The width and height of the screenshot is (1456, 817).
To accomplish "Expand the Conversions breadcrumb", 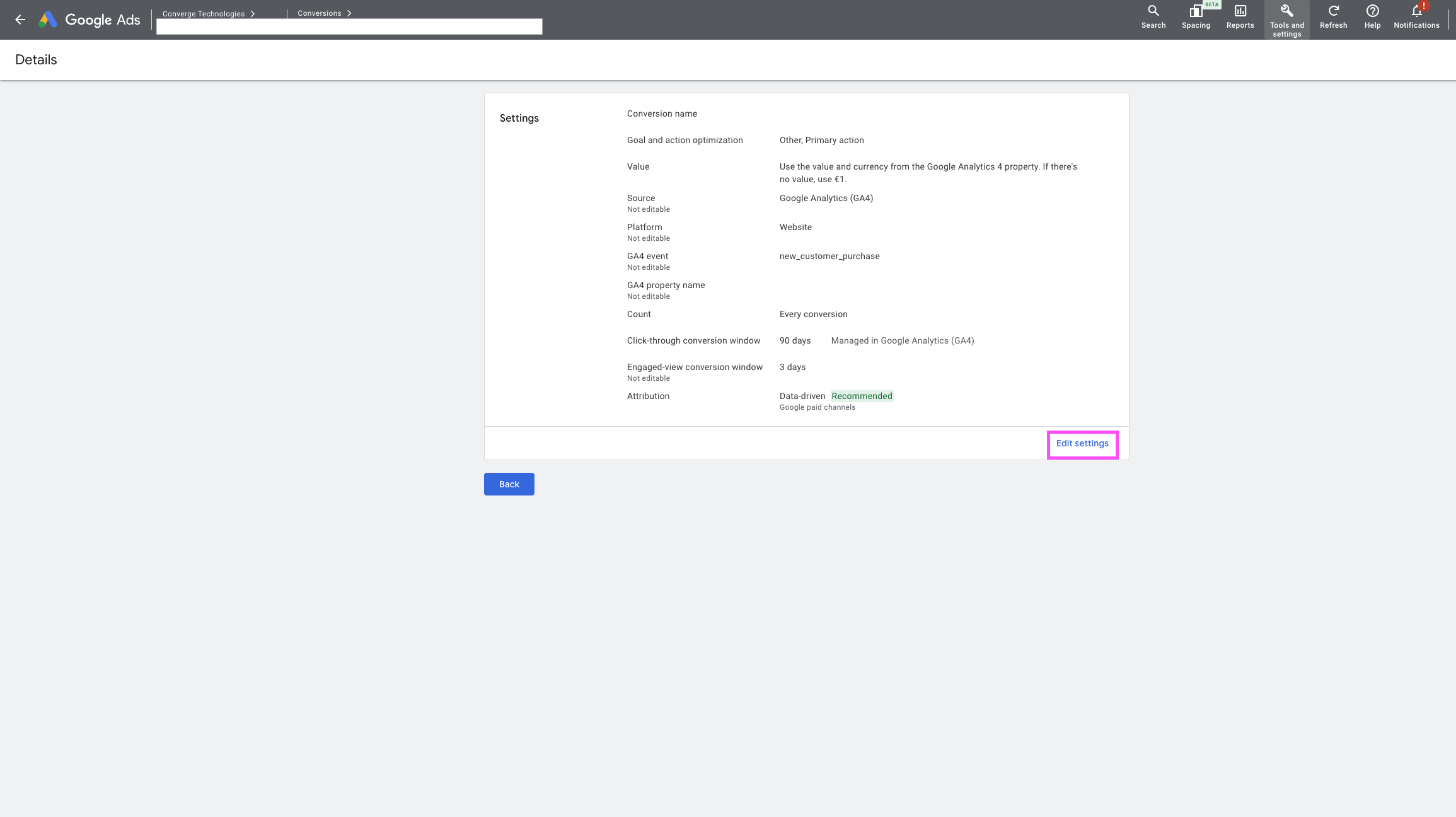I will pyautogui.click(x=324, y=13).
